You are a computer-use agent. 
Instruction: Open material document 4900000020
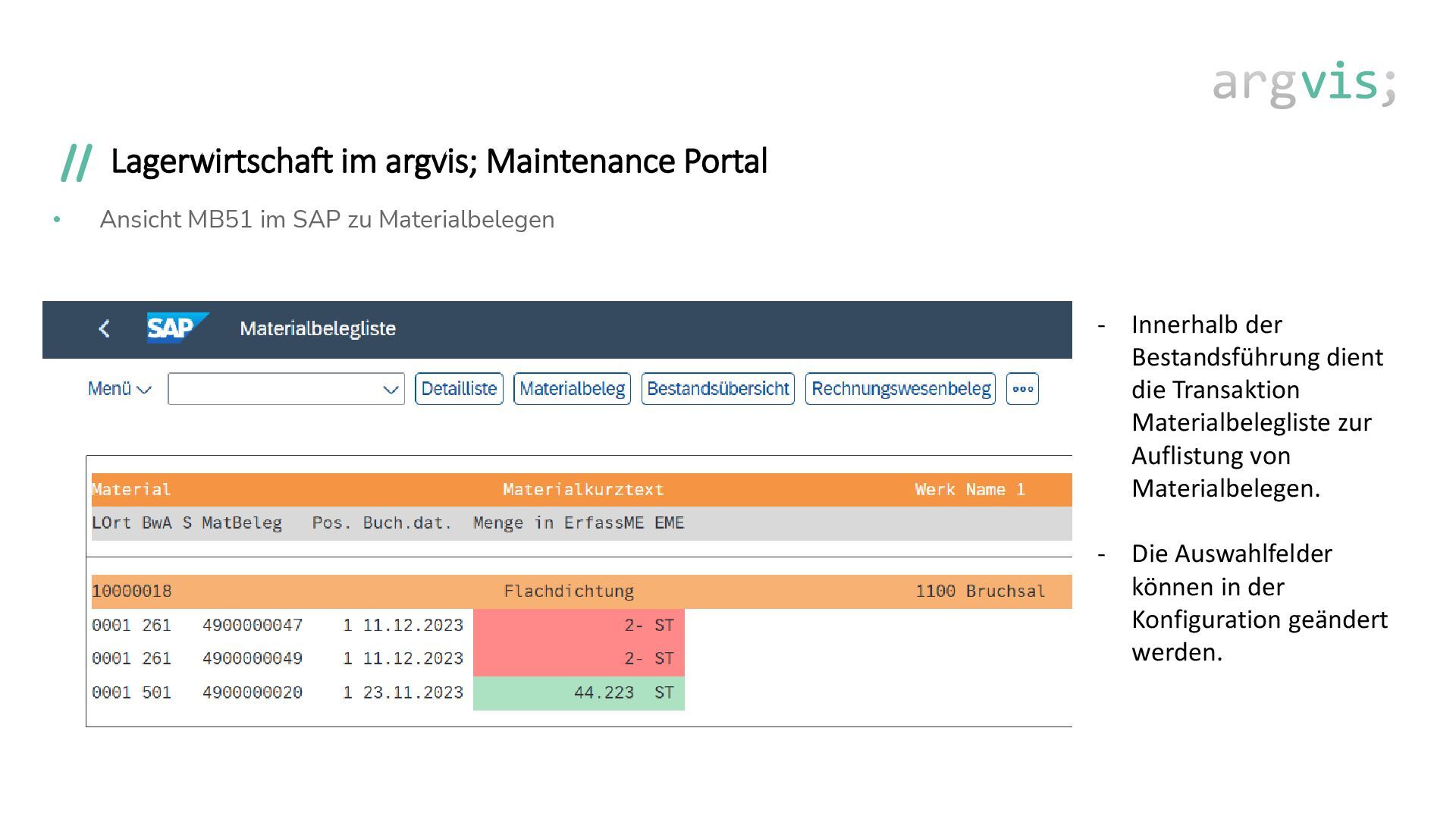[253, 693]
